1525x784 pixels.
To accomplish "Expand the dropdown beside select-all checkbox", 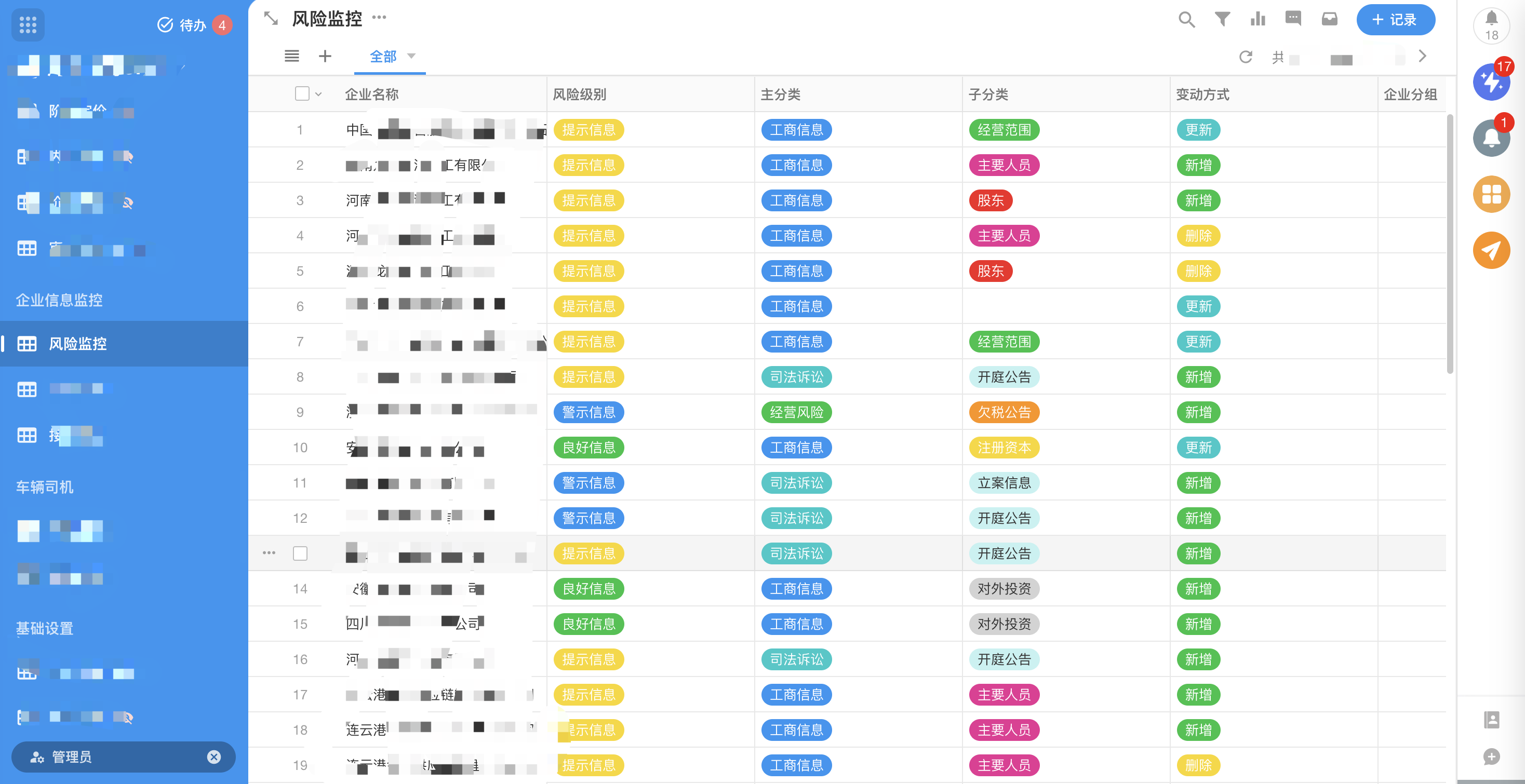I will (x=318, y=94).
